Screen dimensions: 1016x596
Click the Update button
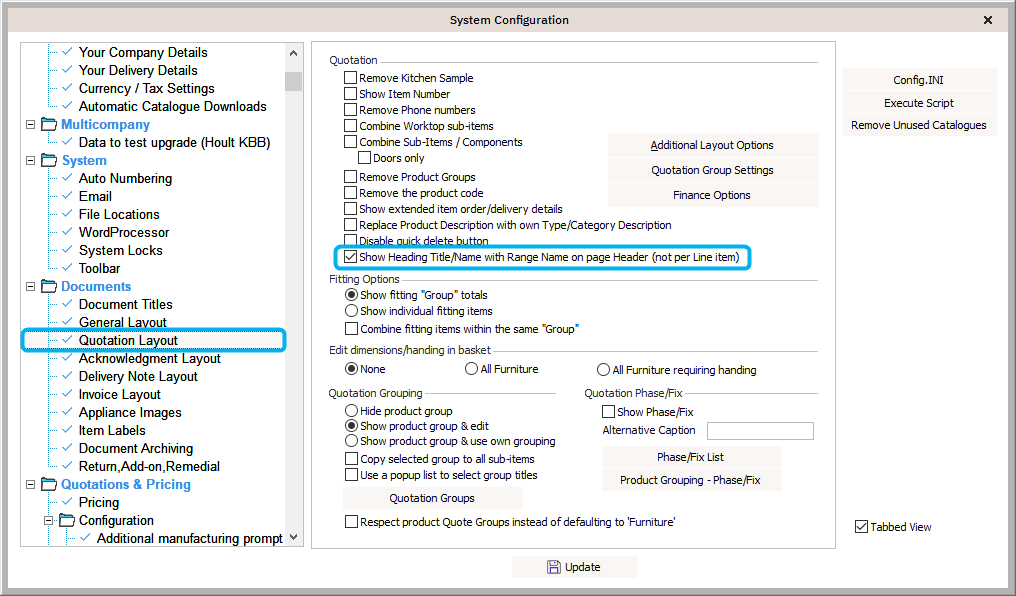click(x=574, y=567)
